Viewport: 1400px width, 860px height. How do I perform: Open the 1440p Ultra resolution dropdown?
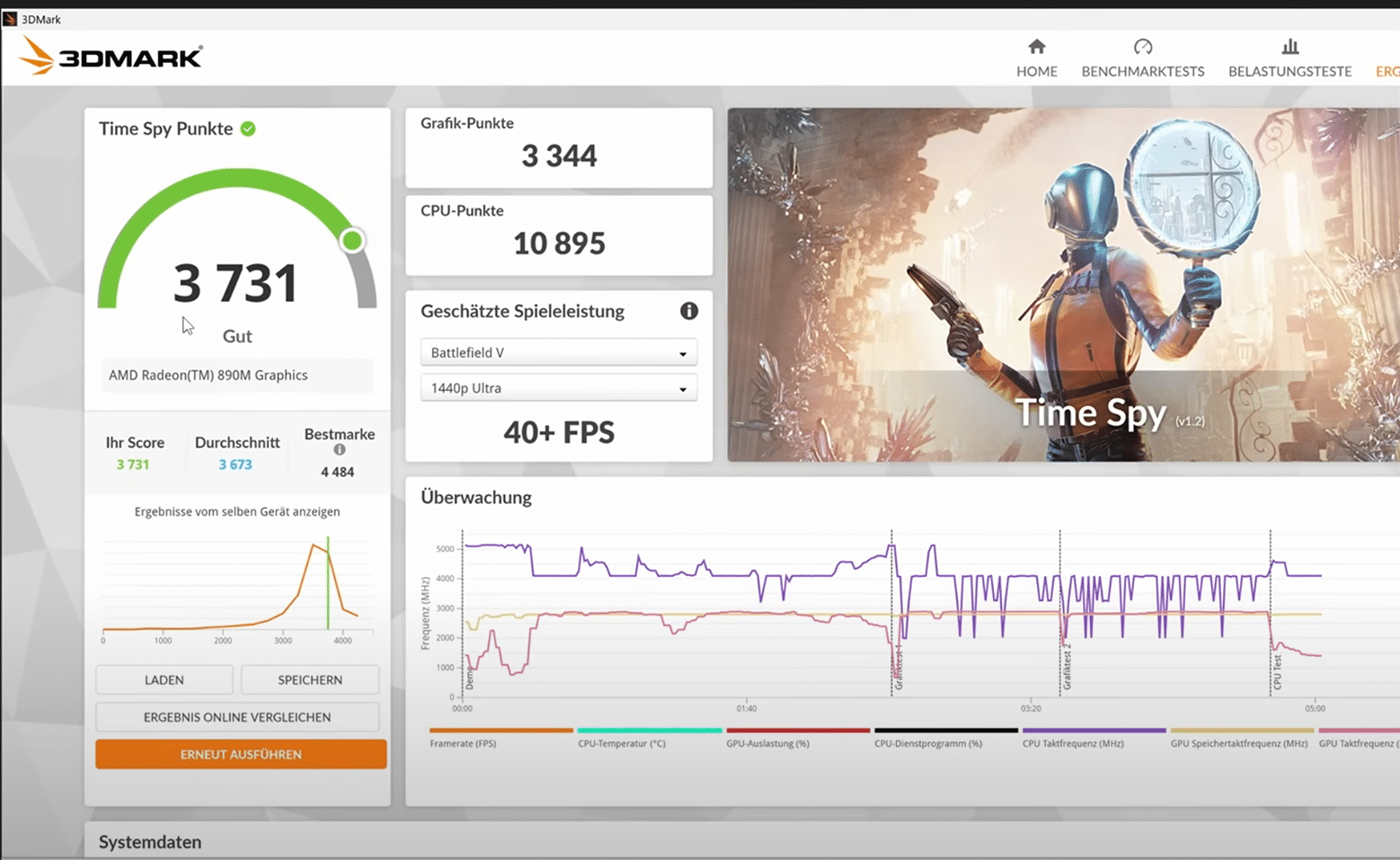pos(558,388)
